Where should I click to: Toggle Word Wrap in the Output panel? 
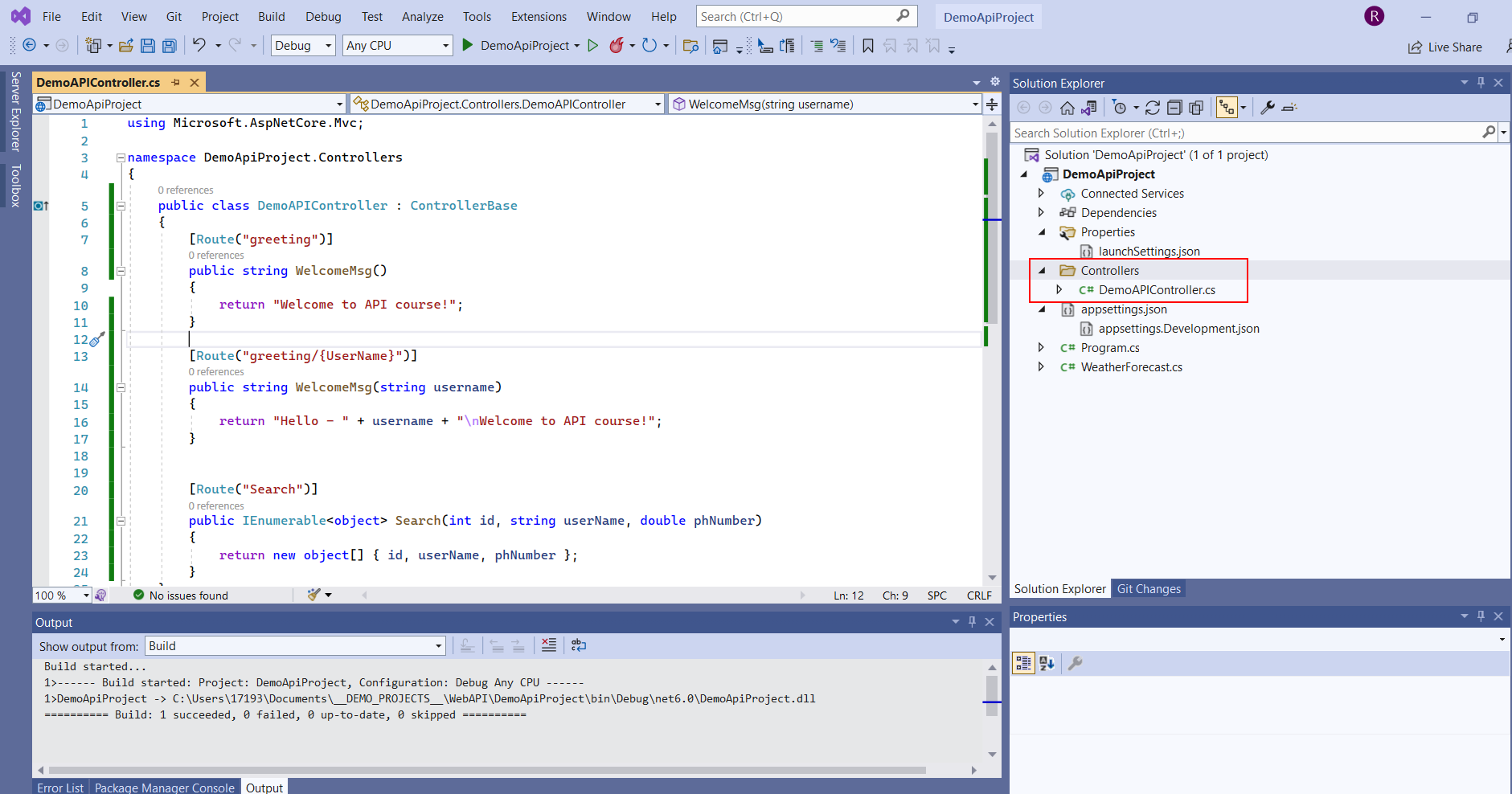click(579, 645)
